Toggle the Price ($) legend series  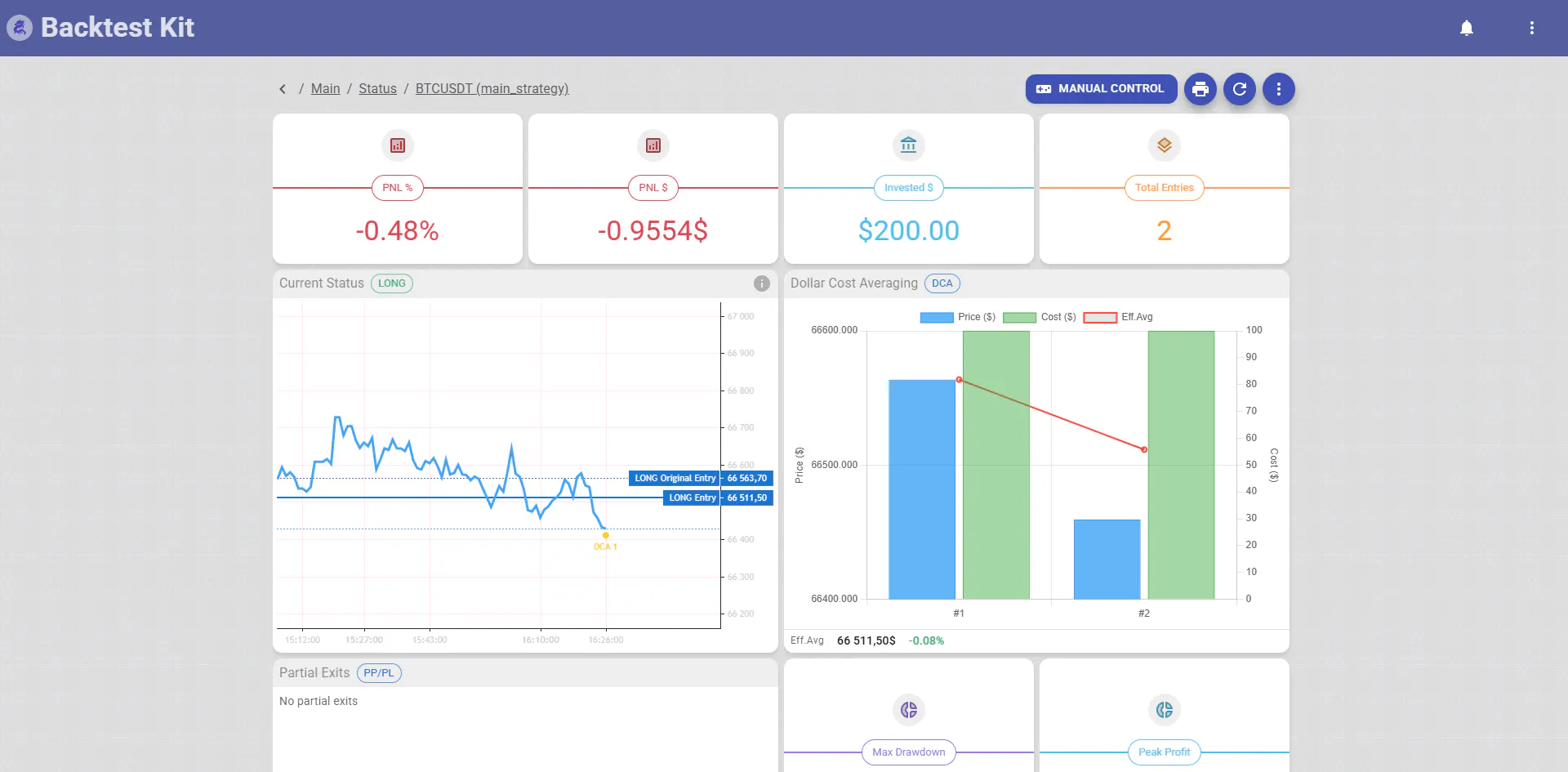tap(957, 317)
